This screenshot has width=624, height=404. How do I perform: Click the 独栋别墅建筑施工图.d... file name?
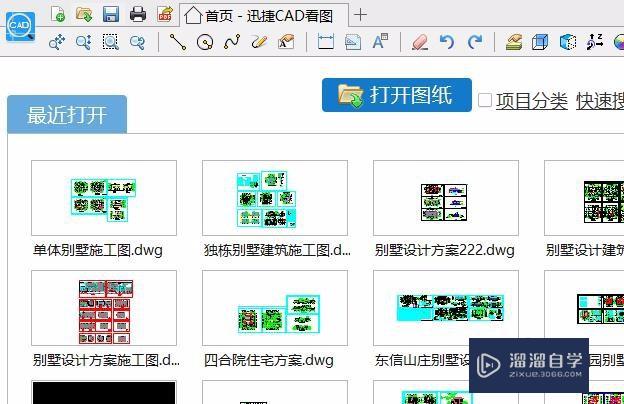277,250
